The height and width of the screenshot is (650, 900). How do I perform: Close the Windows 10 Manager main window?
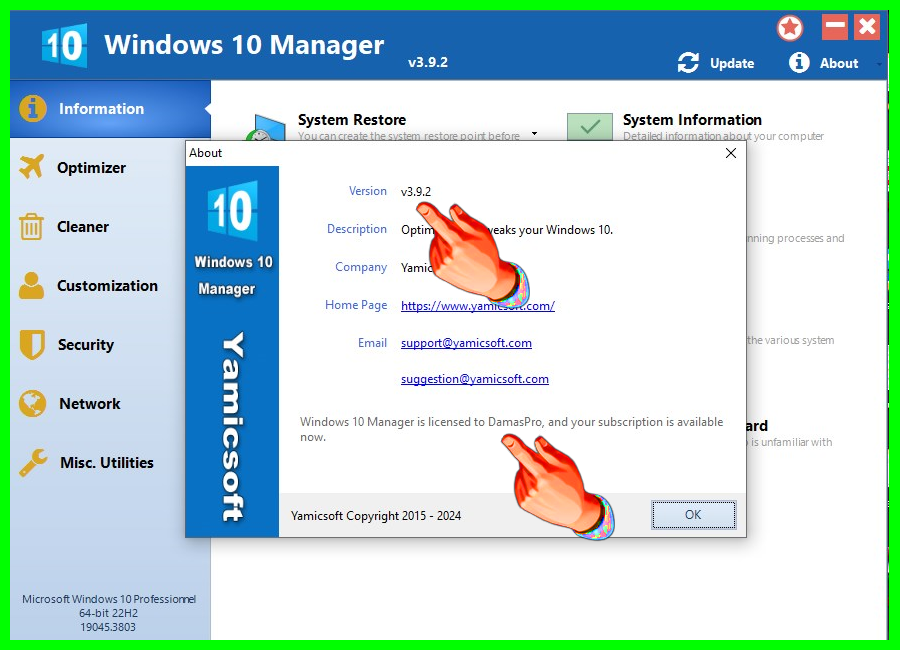pyautogui.click(x=867, y=26)
